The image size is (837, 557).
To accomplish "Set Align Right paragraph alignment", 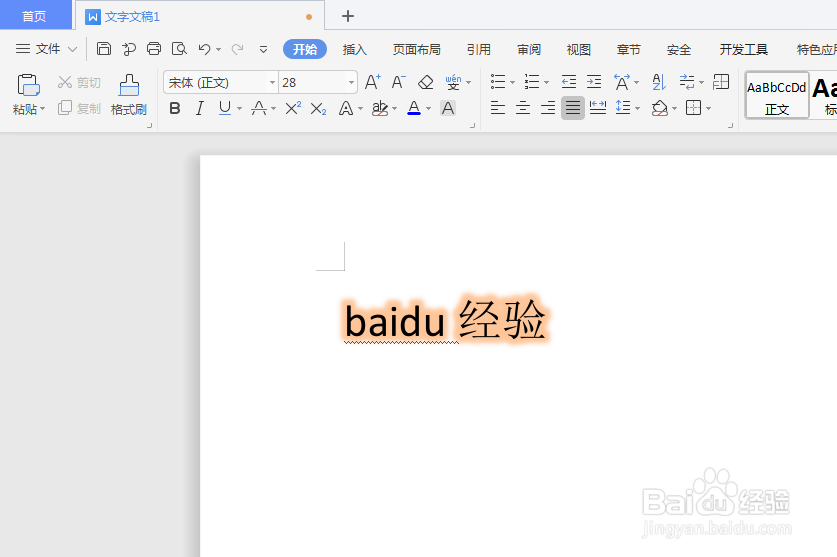I will pyautogui.click(x=548, y=108).
